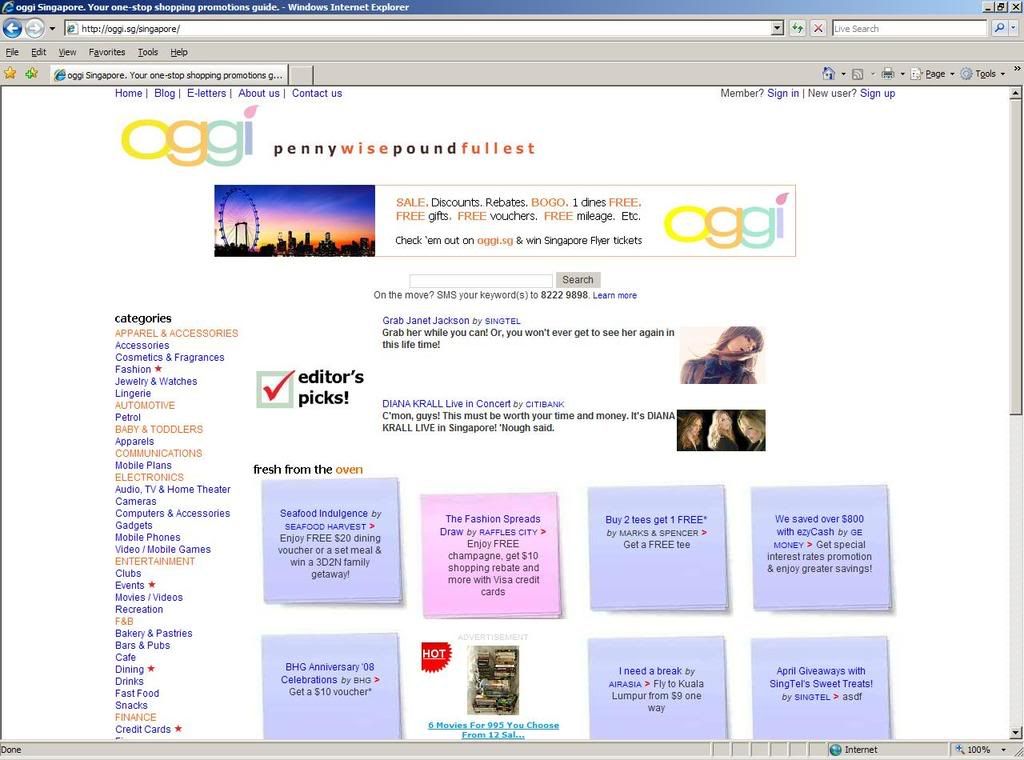Viewport: 1024px width, 760px height.
Task: Click the oggi logo at page top
Action: click(x=190, y=136)
